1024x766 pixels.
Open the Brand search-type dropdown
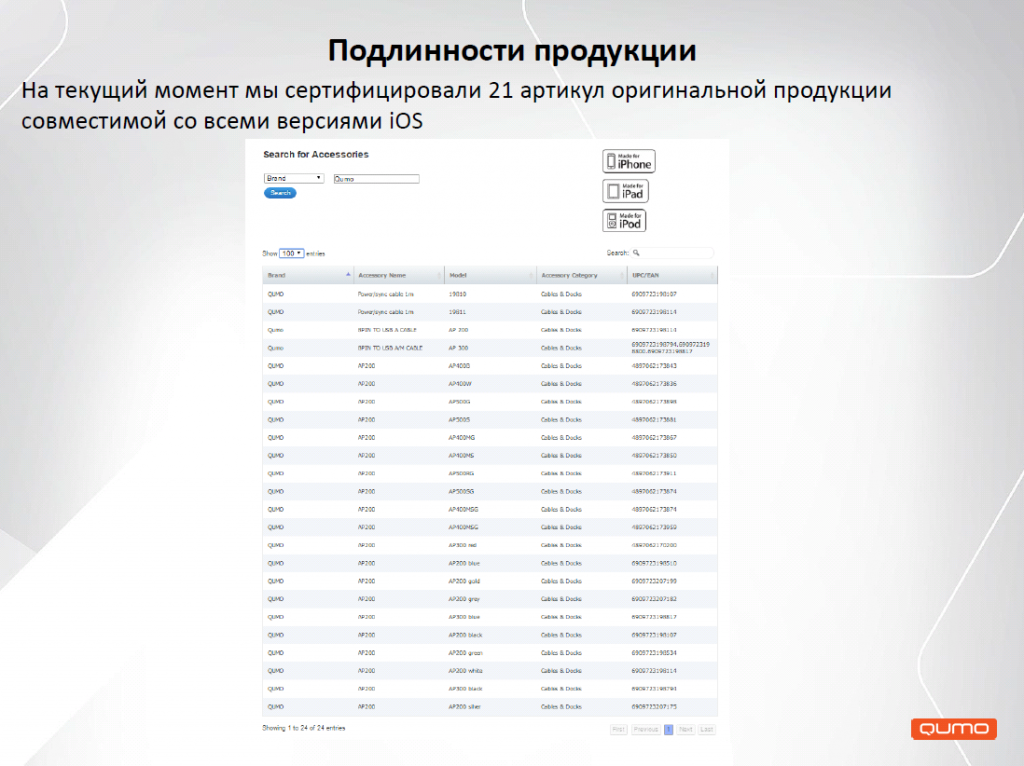tap(294, 178)
